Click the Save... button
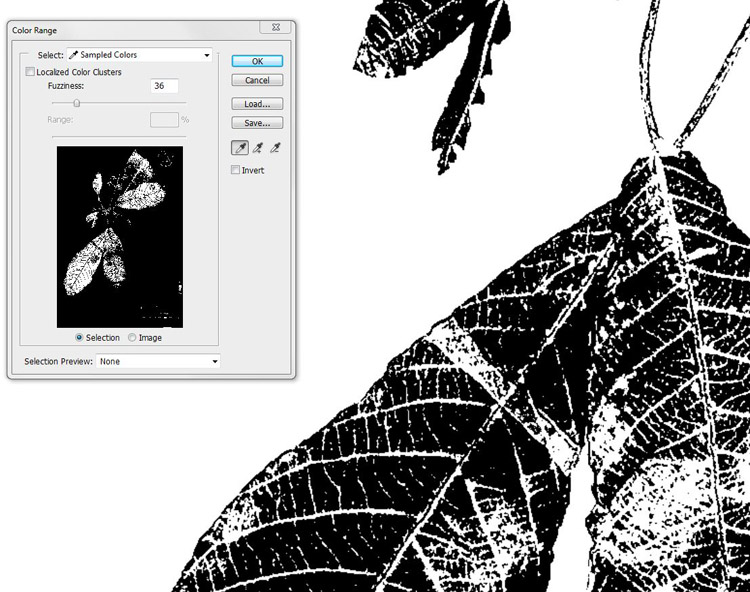The image size is (750, 592). 257,123
